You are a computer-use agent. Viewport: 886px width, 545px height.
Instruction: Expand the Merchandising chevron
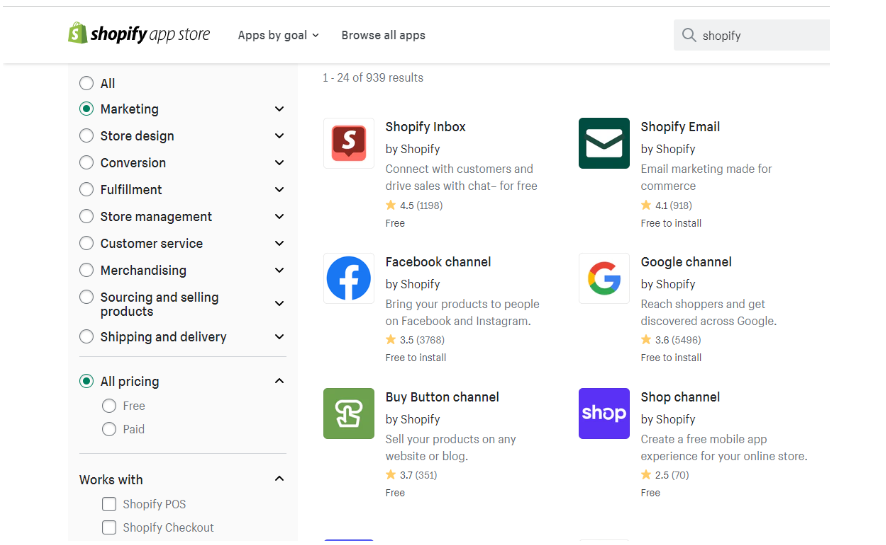tap(279, 271)
